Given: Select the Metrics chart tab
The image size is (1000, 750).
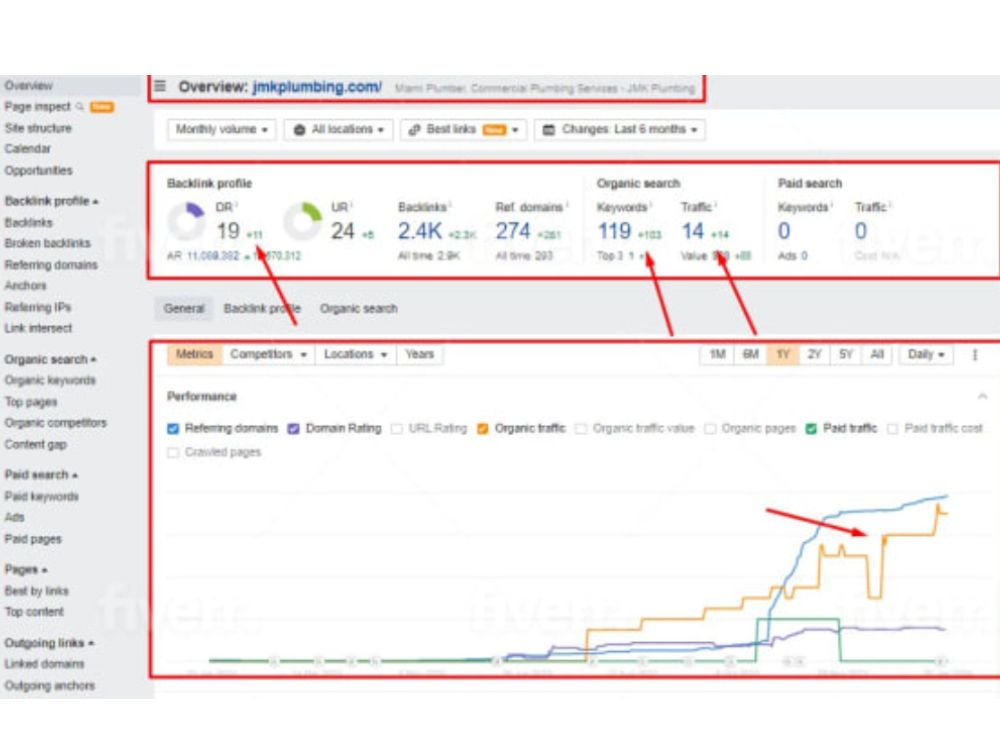Looking at the screenshot, I should [195, 355].
